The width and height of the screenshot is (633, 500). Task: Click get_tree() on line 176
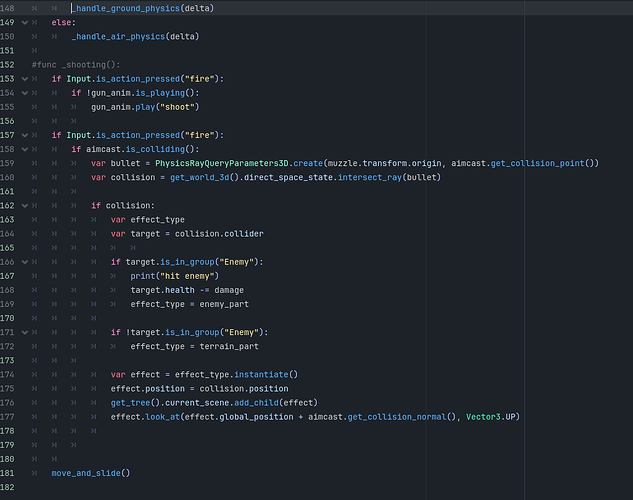click(x=135, y=403)
